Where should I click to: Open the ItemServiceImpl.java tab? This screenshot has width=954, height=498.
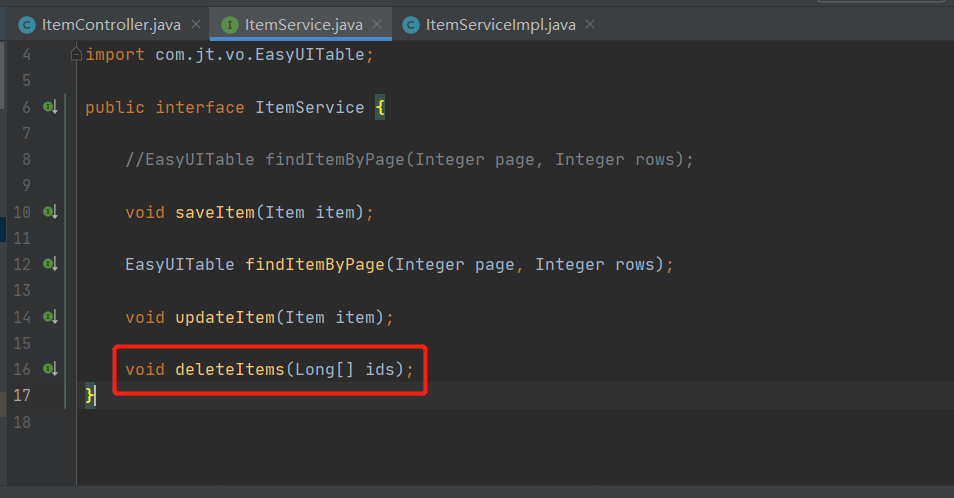500,25
